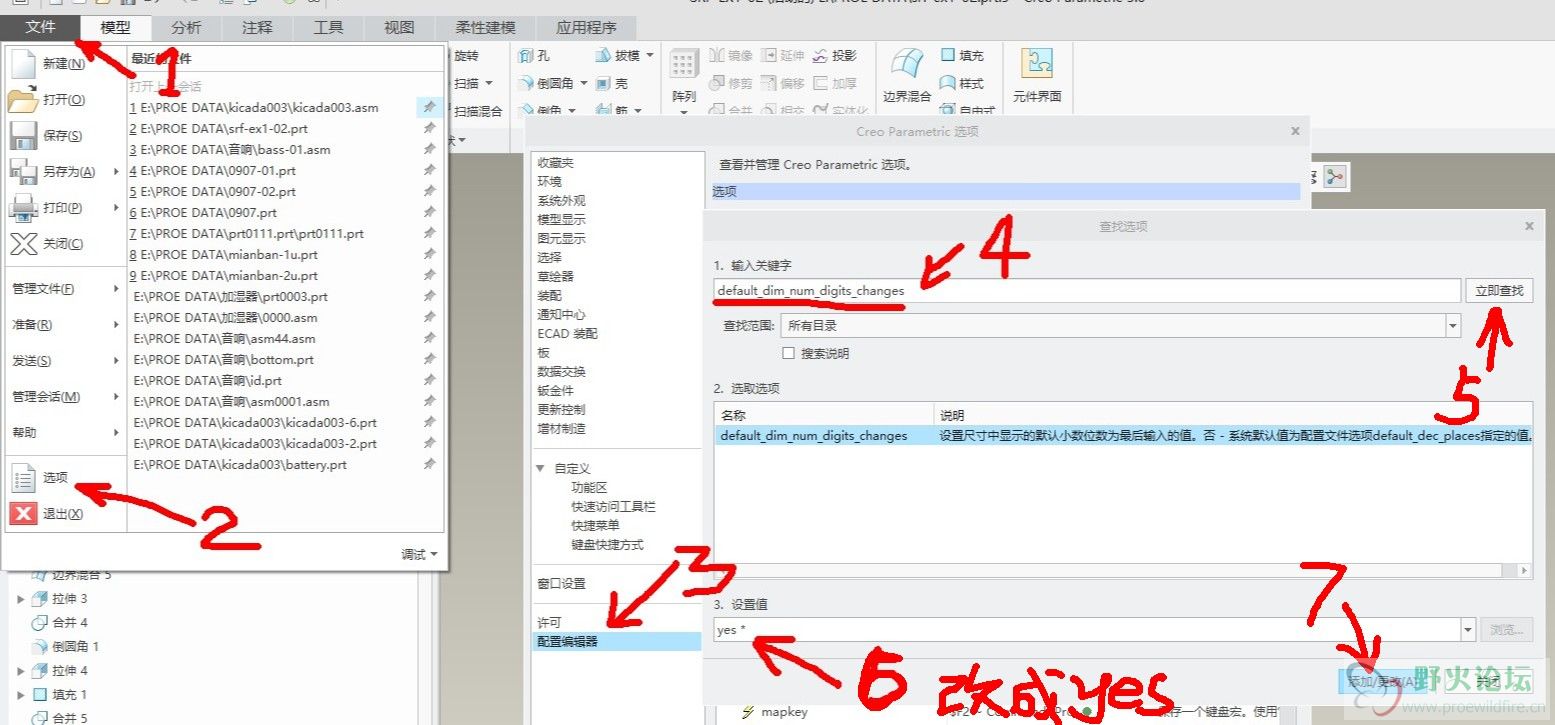Pin the bass-01.asm recent file
This screenshot has width=1555, height=725.
[x=429, y=149]
